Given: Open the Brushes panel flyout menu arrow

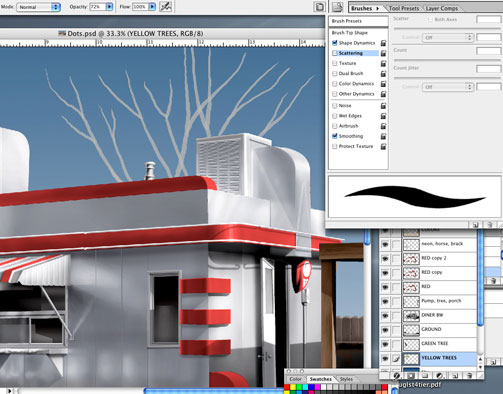Looking at the screenshot, I should pos(378,8).
